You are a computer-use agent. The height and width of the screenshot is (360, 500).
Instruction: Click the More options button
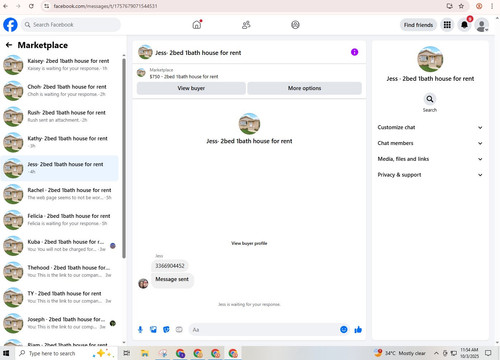coord(304,88)
